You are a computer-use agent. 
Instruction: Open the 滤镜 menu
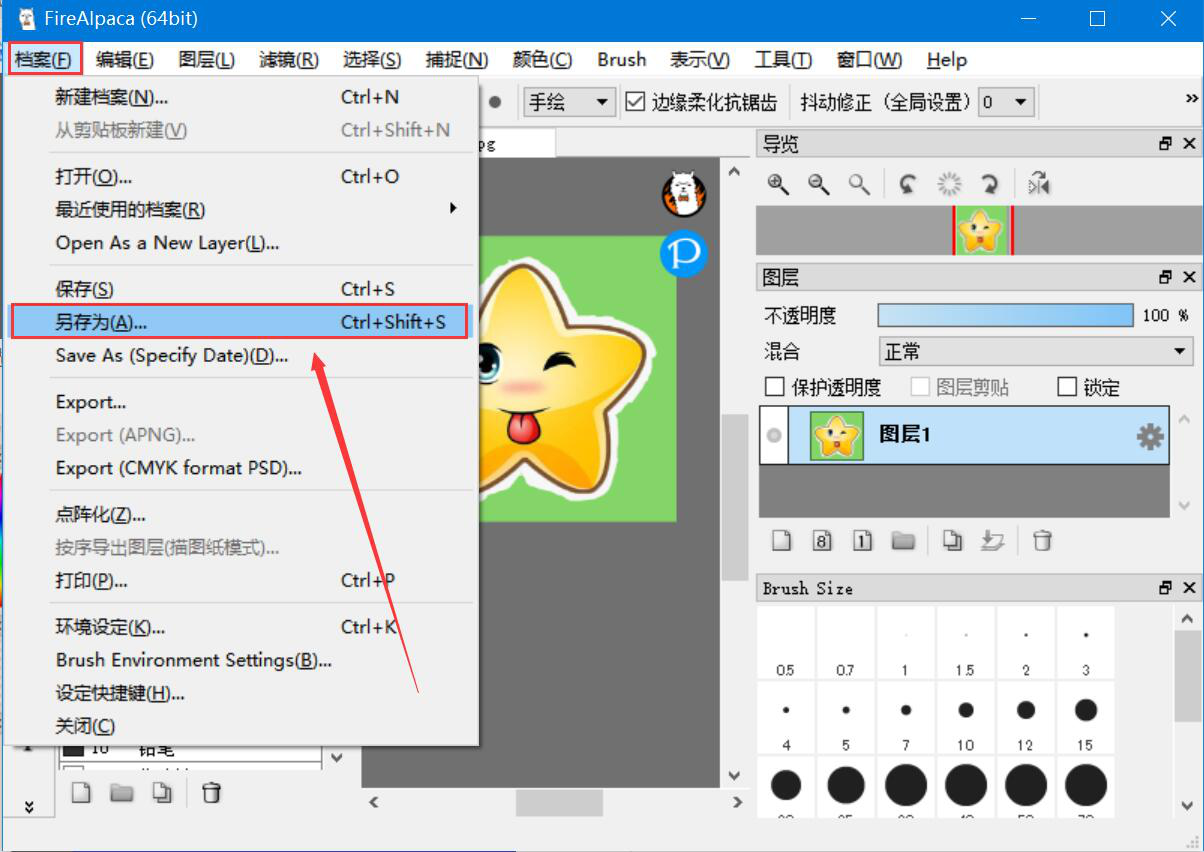(x=289, y=60)
